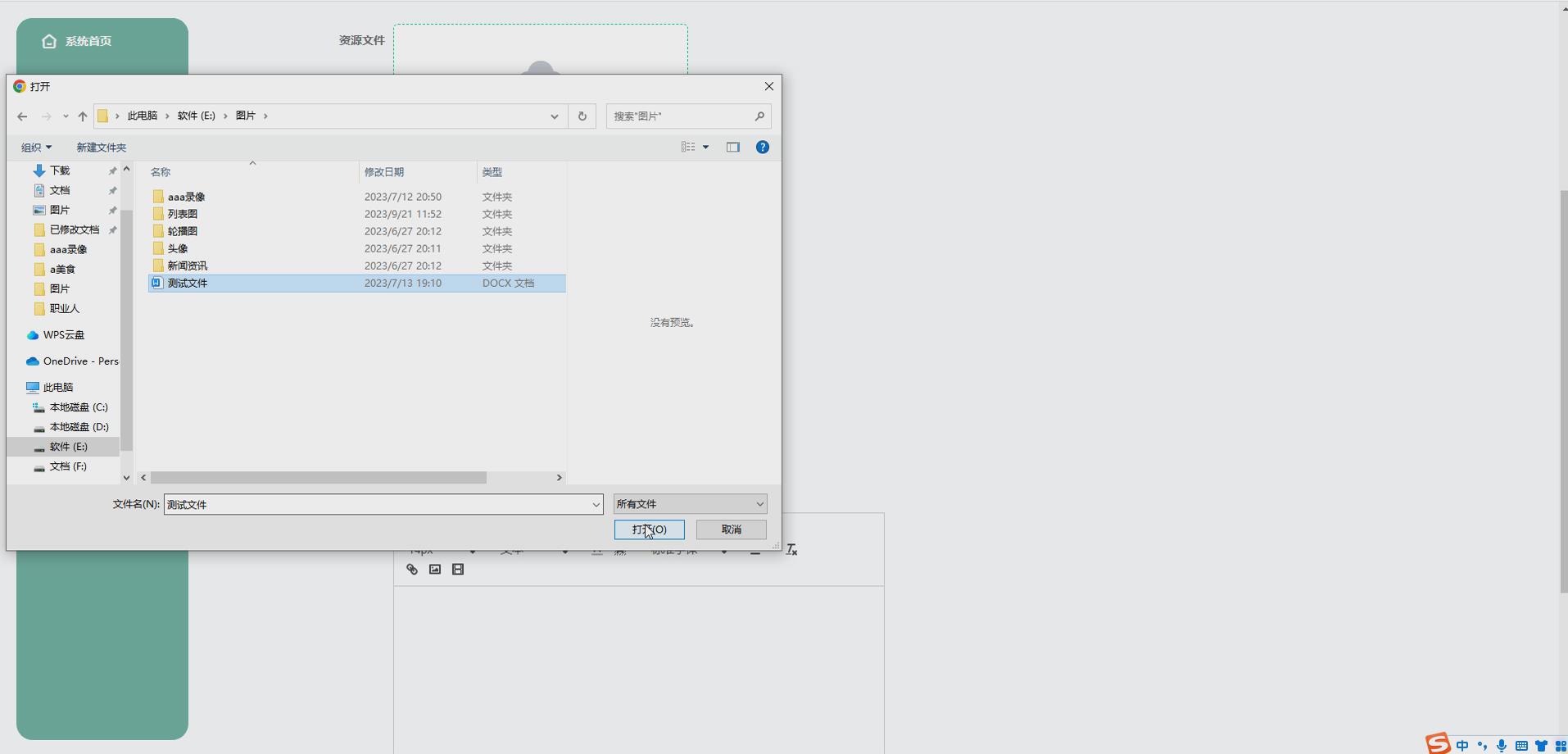Viewport: 1568px width, 754px height.
Task: Open Sogou skin shirt icon
Action: coord(1541,746)
